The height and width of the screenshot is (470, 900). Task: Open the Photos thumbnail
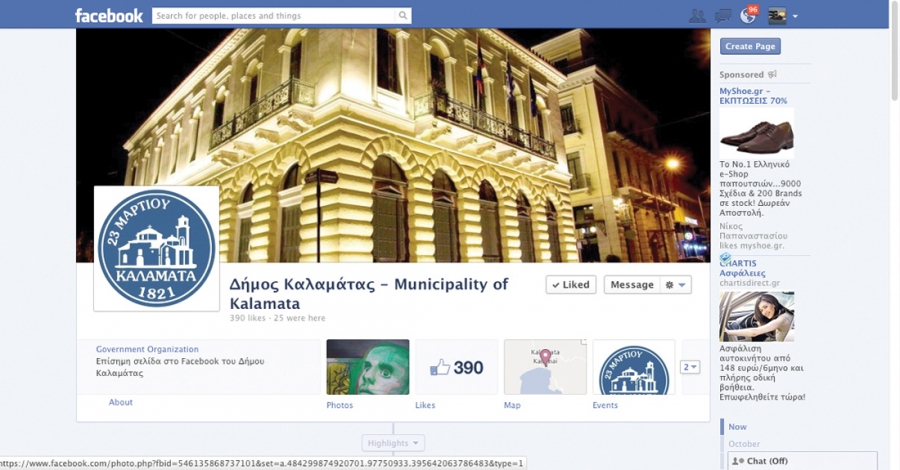pos(367,367)
